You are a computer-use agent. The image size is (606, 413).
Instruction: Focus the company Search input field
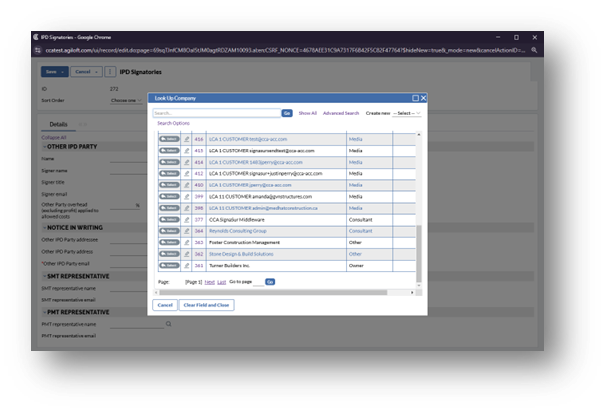point(216,113)
